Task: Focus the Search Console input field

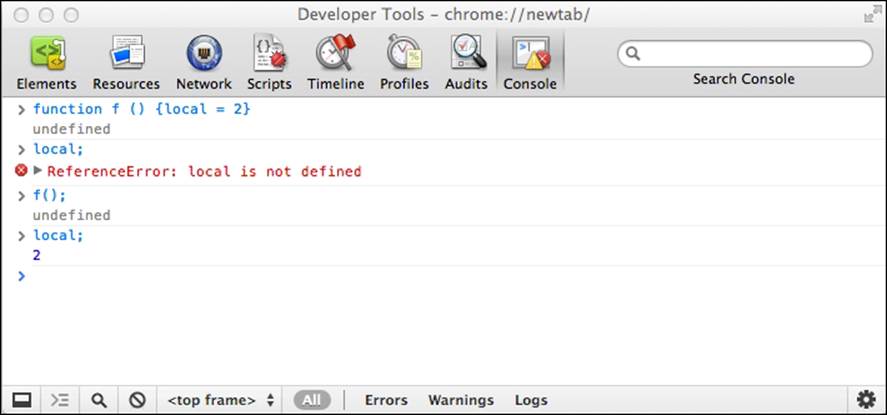Action: tap(745, 54)
